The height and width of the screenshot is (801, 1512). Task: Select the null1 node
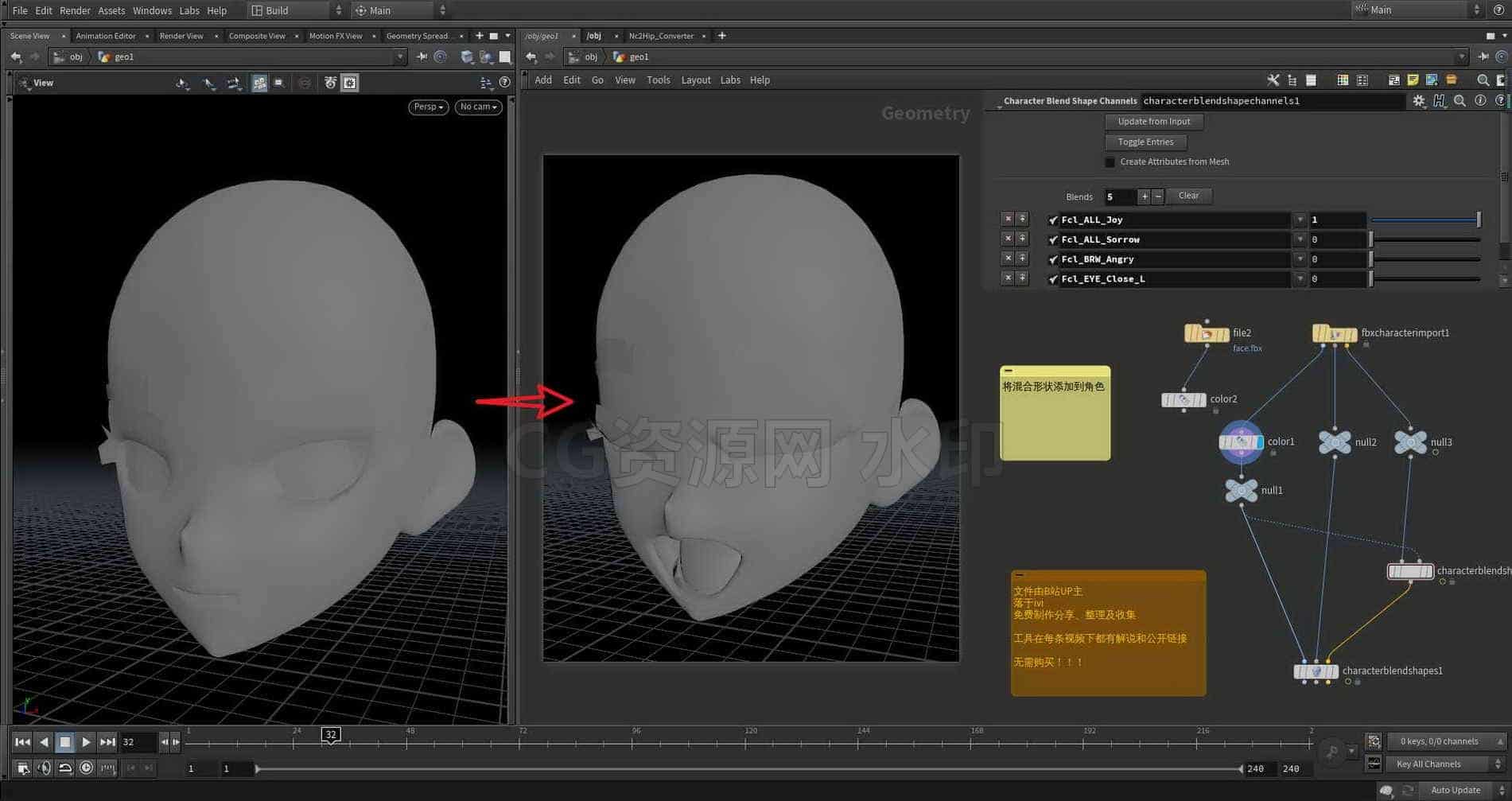(1242, 491)
